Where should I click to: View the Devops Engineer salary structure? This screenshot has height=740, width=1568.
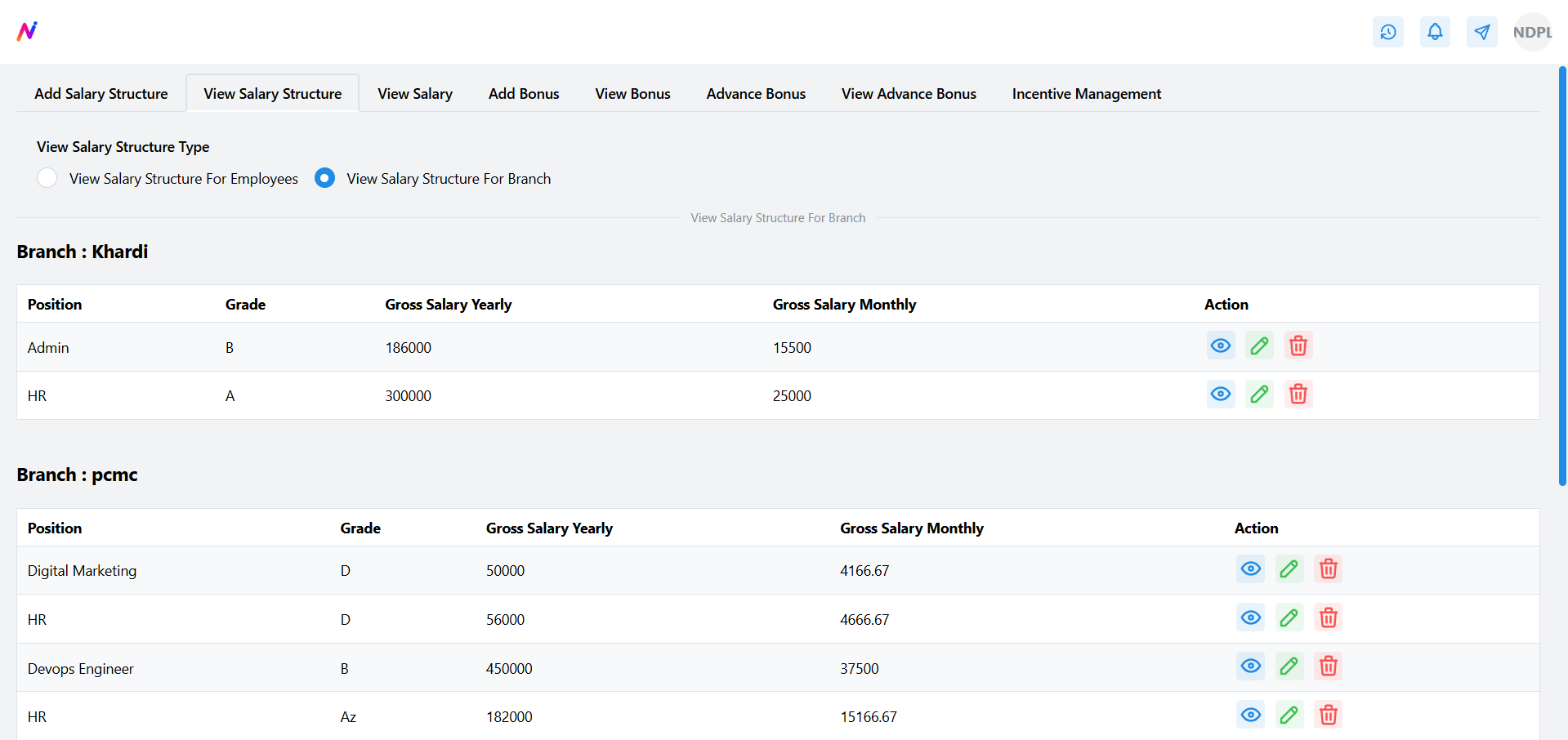coord(1250,666)
